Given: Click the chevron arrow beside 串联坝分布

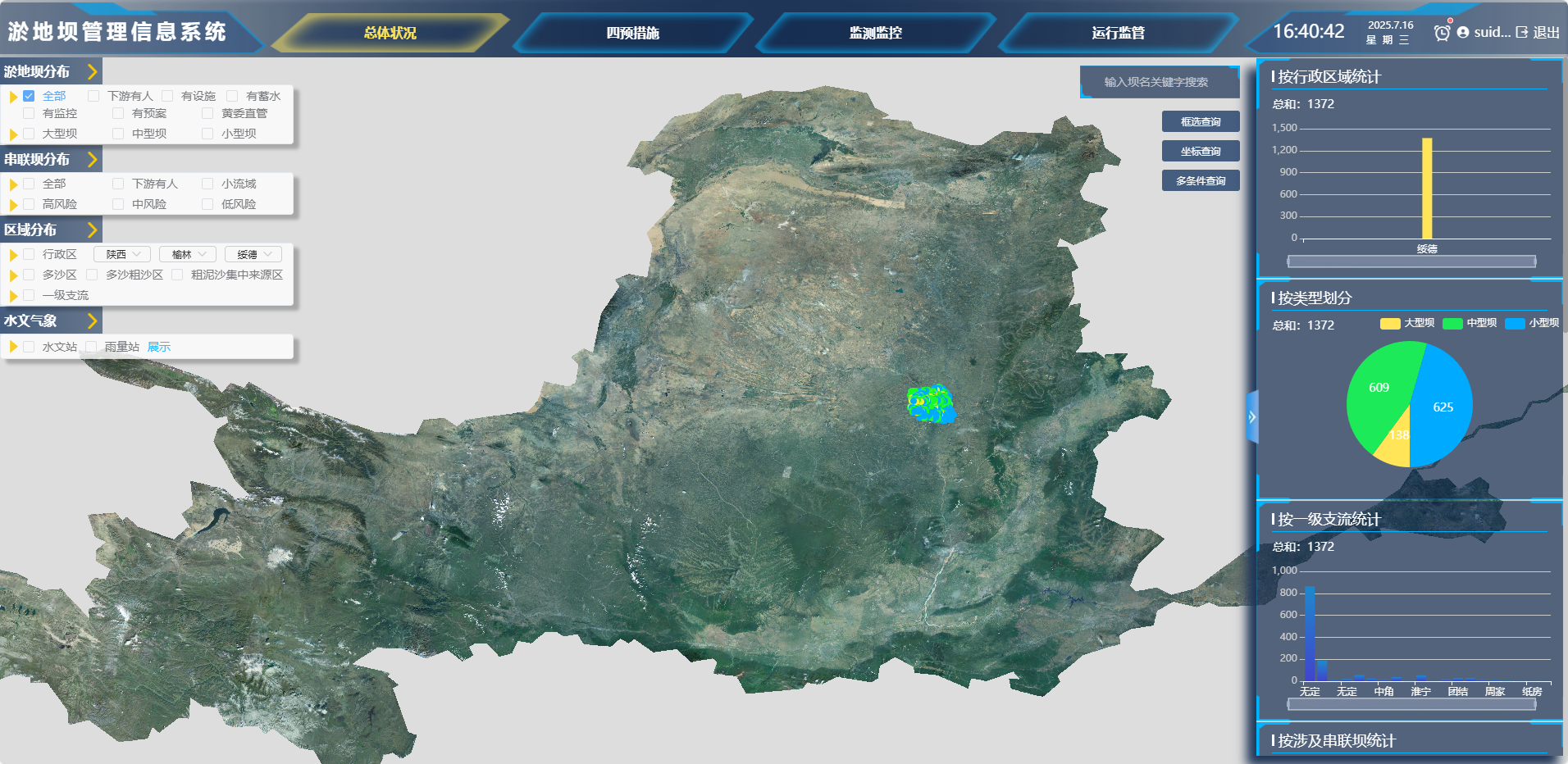Looking at the screenshot, I should (92, 160).
